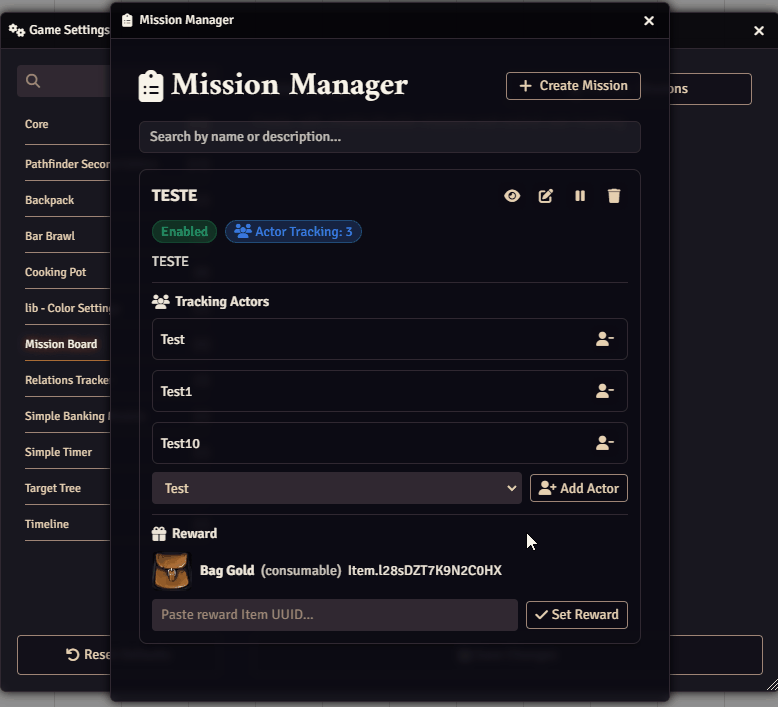Click the Test1 actor row name

coord(176,391)
